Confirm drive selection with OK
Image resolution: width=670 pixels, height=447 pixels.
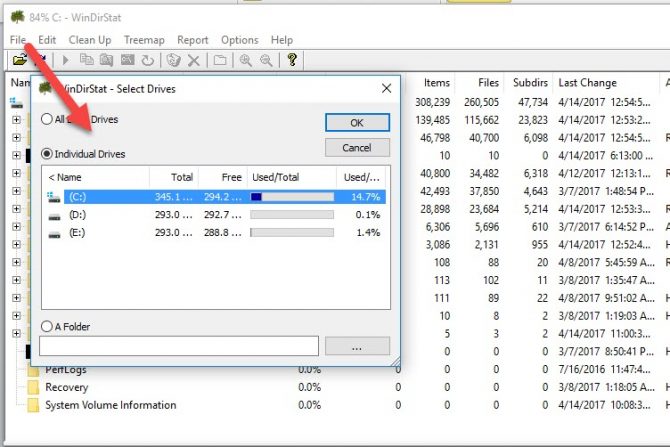point(357,123)
